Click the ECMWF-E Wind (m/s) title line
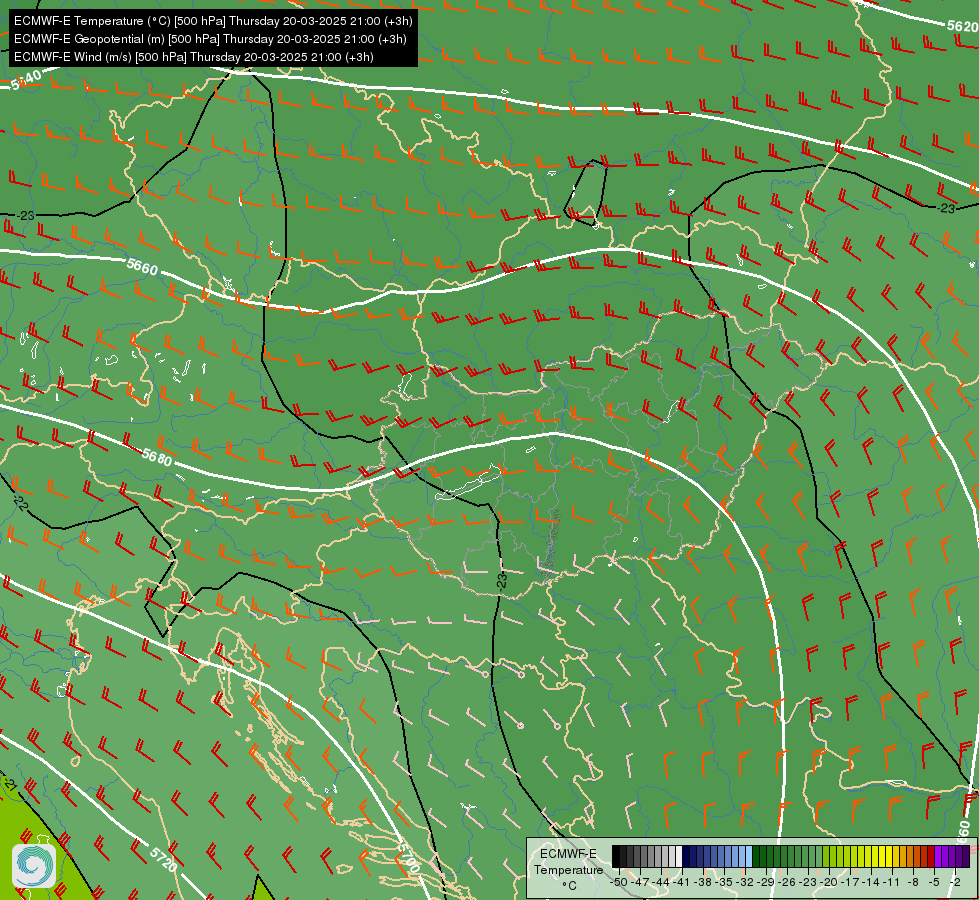This screenshot has height=900, width=979. 194,57
